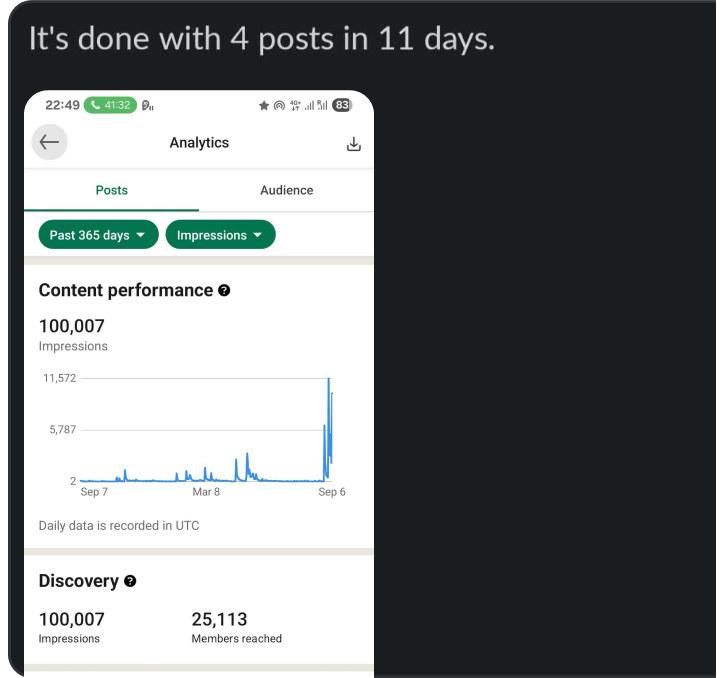
Task: Click the star icon in status bar
Action: coord(264,105)
